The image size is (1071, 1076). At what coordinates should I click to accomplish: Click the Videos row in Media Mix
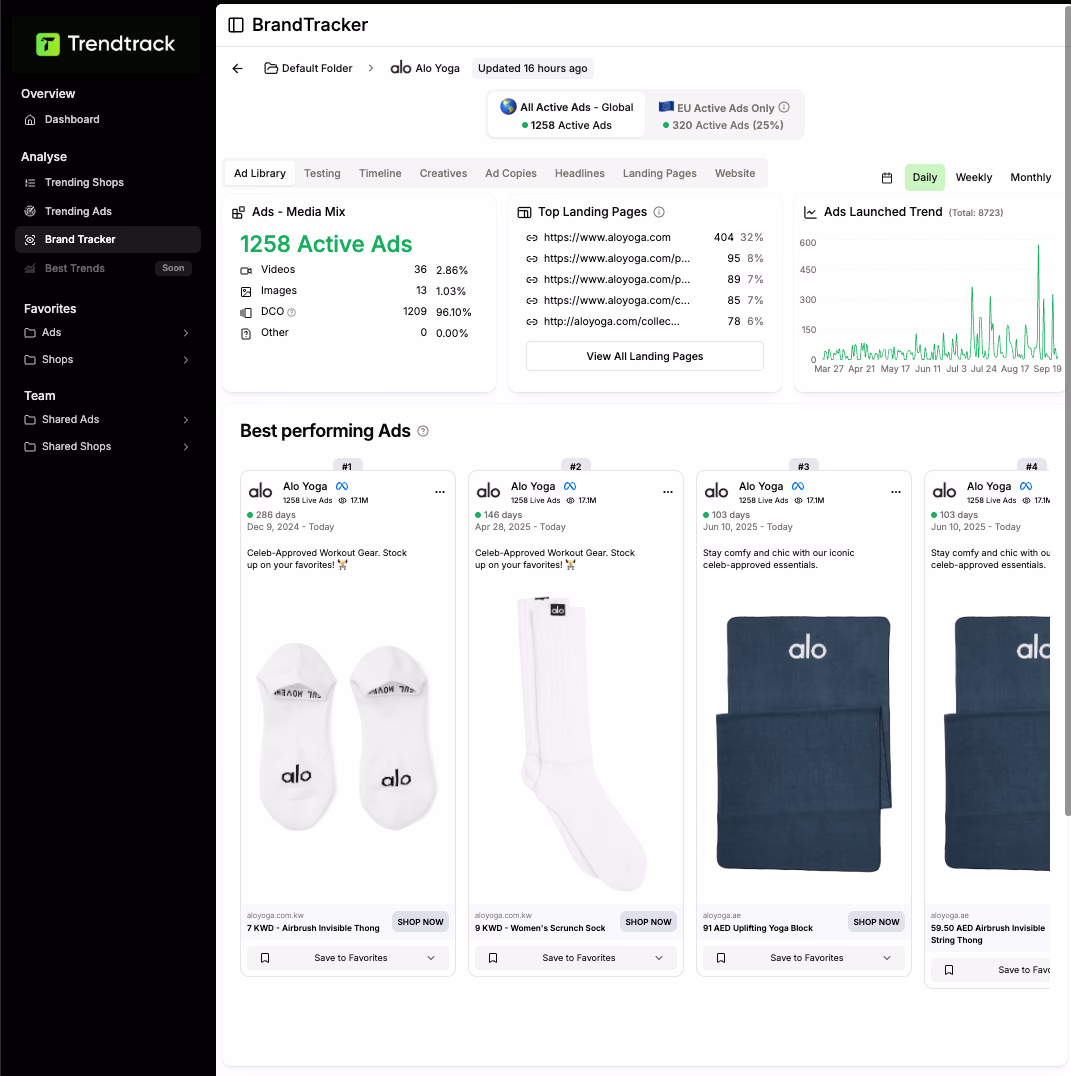click(354, 270)
